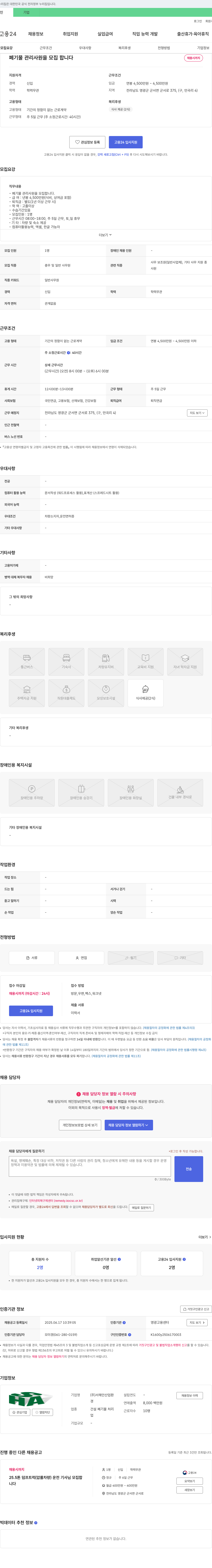Open the 출산휴가·육아휴직 menu
The height and width of the screenshot is (1568, 212).
click(x=193, y=34)
